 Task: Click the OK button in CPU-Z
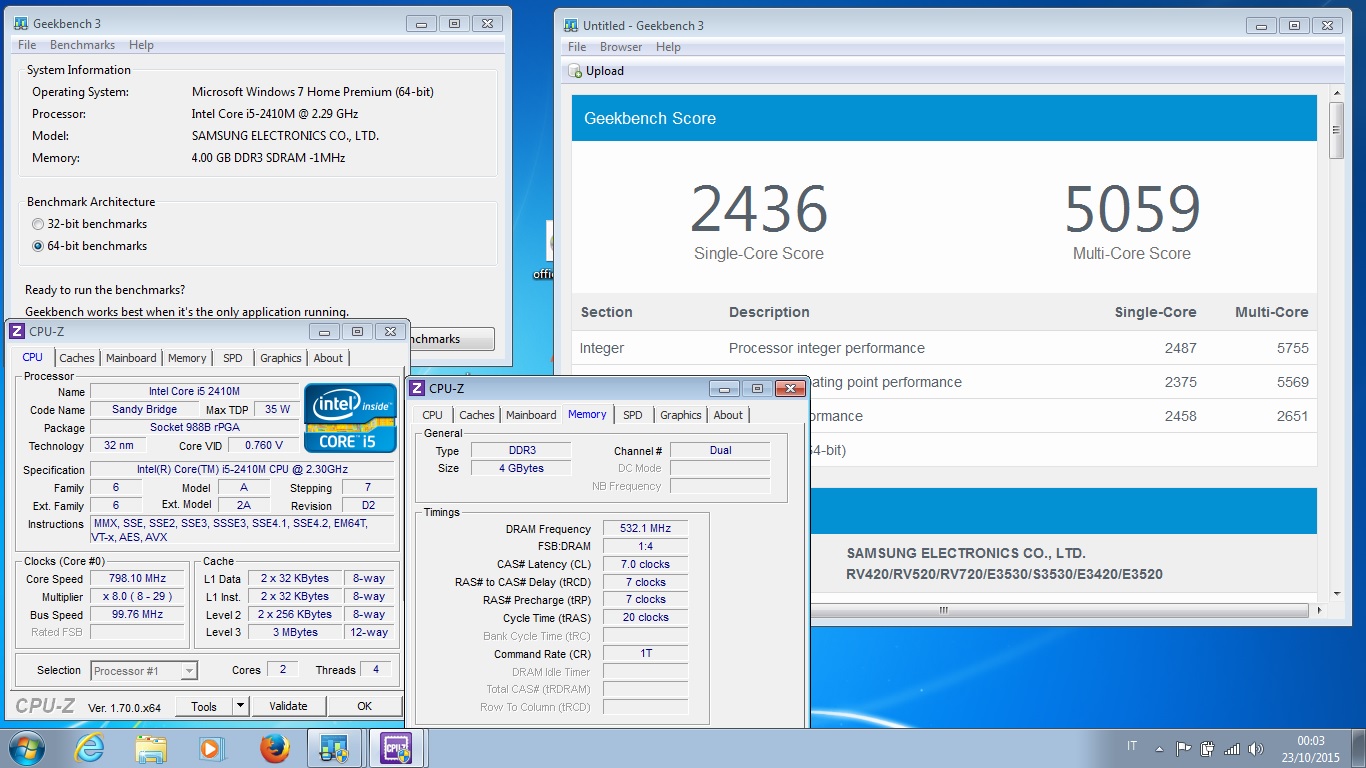[x=364, y=706]
